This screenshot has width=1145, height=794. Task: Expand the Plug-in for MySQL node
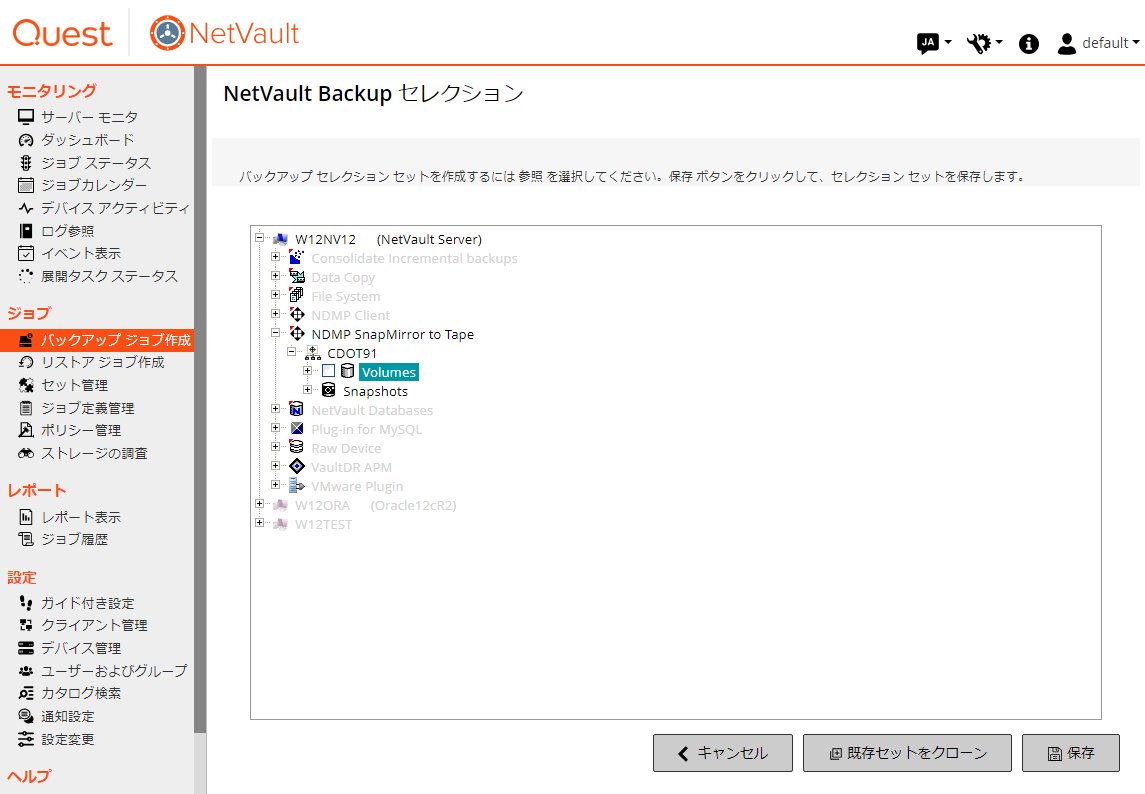275,427
